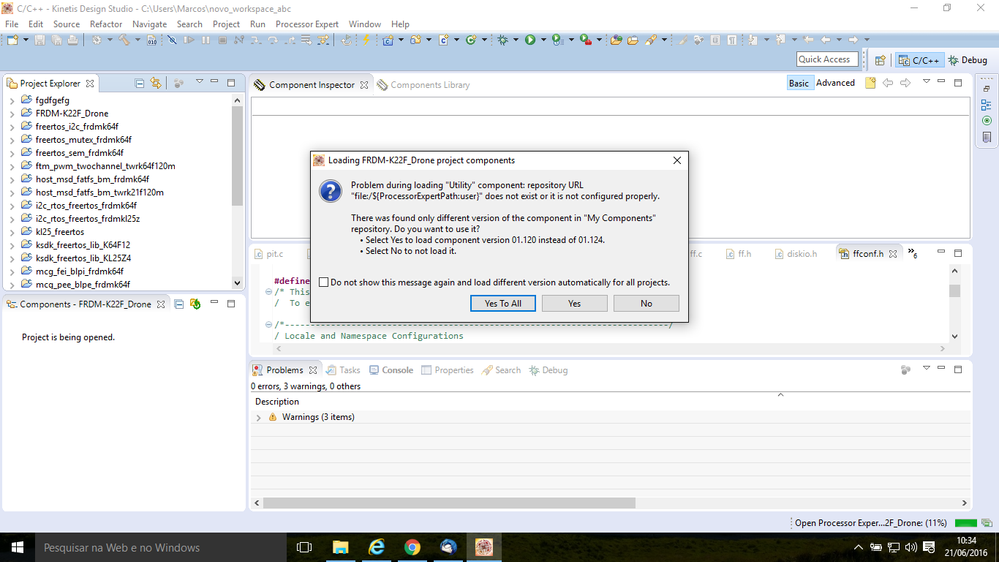The width and height of the screenshot is (999, 562).
Task: Click the No button in dialog
Action: (646, 303)
